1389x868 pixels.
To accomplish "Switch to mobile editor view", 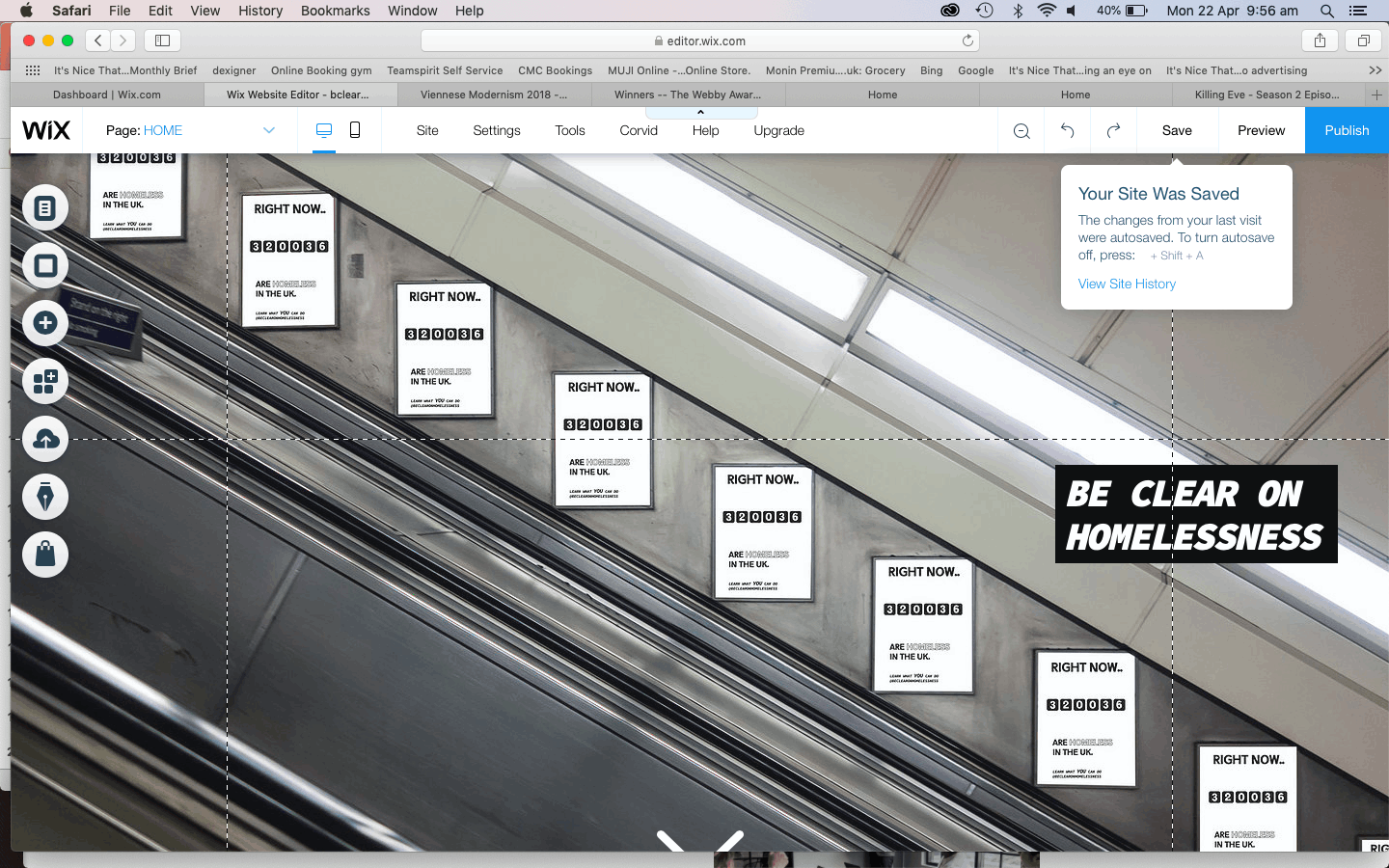I will pyautogui.click(x=355, y=130).
